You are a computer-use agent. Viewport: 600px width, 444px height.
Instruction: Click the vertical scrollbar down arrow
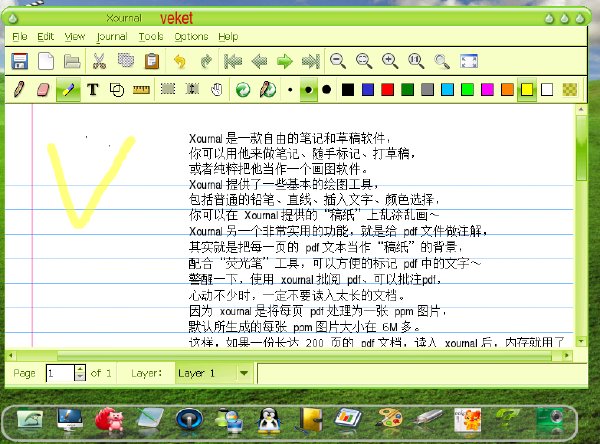coord(582,341)
